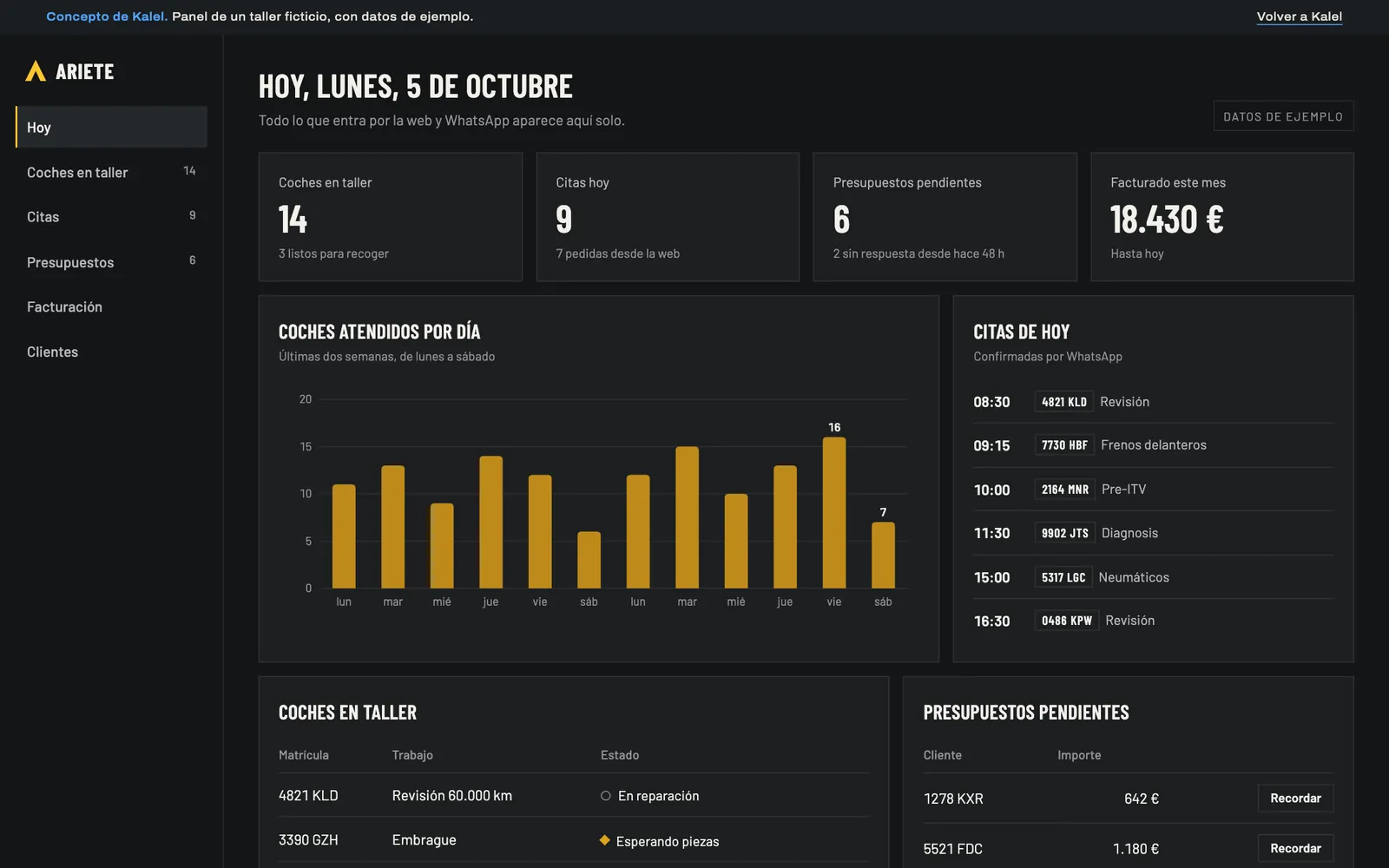Follow the Volver a Kalel link

tap(1299, 16)
